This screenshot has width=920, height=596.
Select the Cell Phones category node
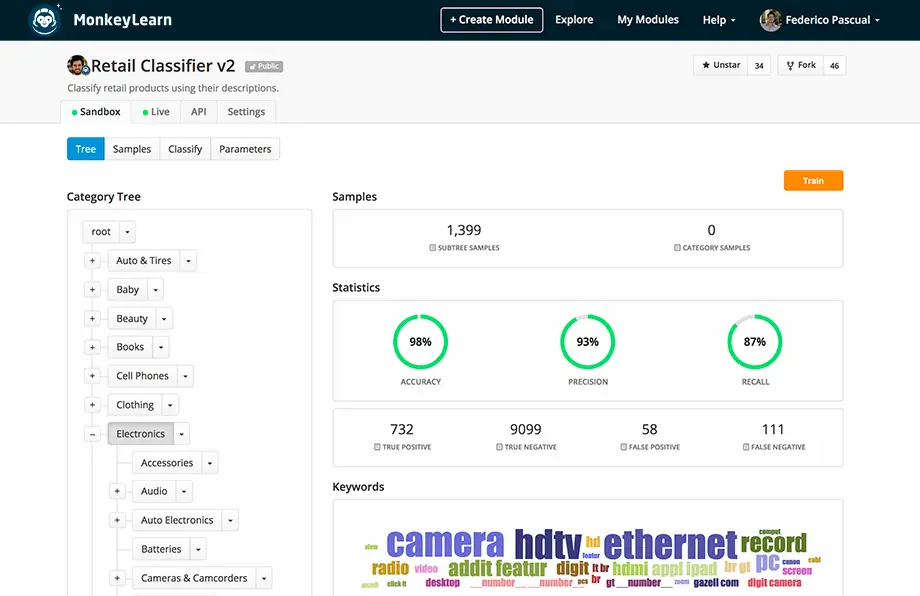click(x=142, y=376)
